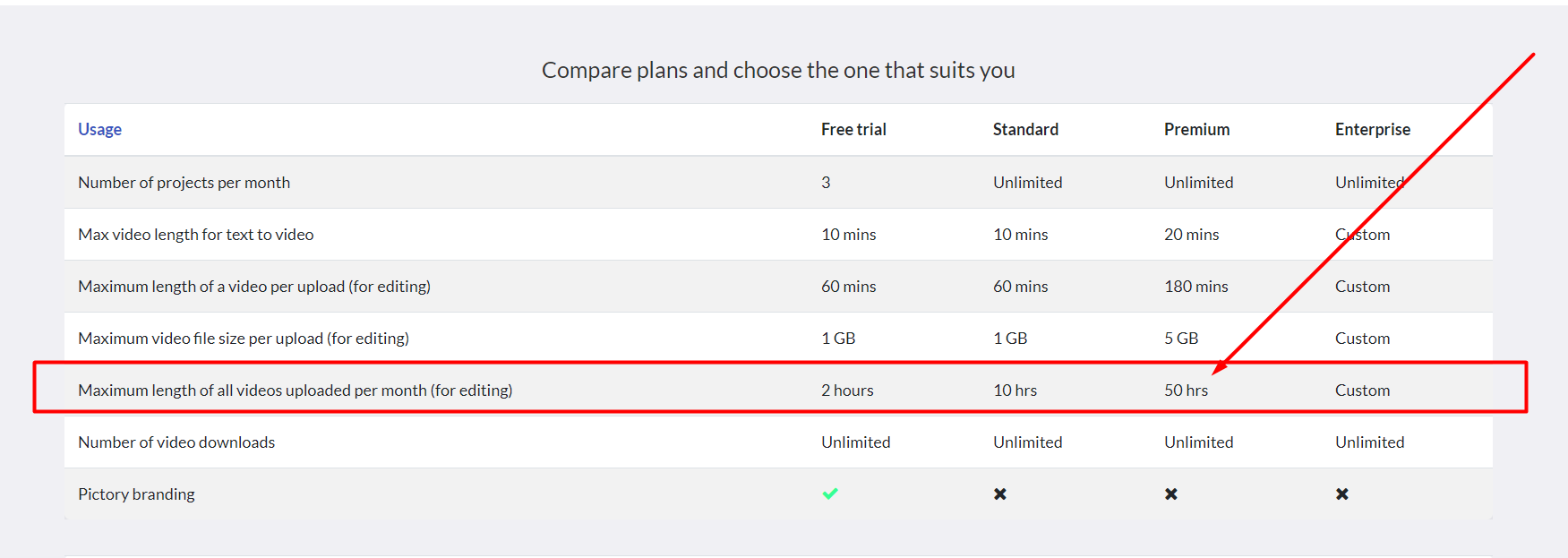This screenshot has height=558, width=1568.
Task: Click the "180 mins" Premium cell
Action: click(x=1195, y=287)
